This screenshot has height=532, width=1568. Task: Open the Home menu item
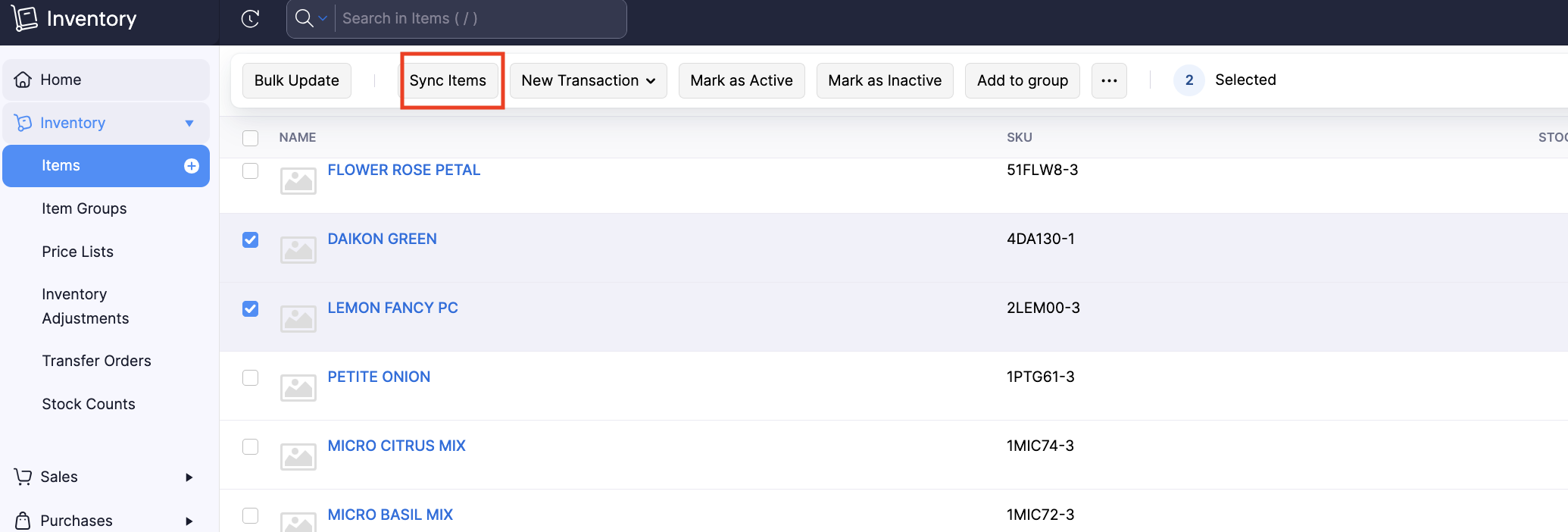(x=106, y=80)
